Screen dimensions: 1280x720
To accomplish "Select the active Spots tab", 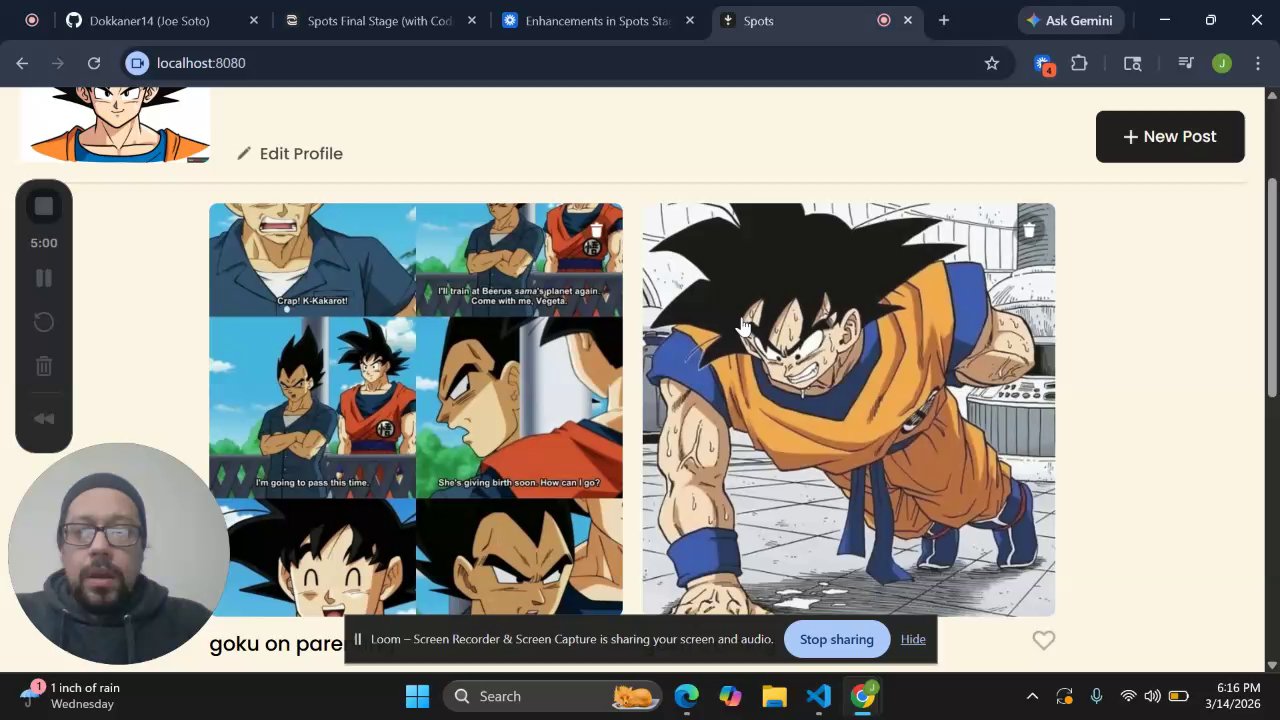I will point(800,20).
